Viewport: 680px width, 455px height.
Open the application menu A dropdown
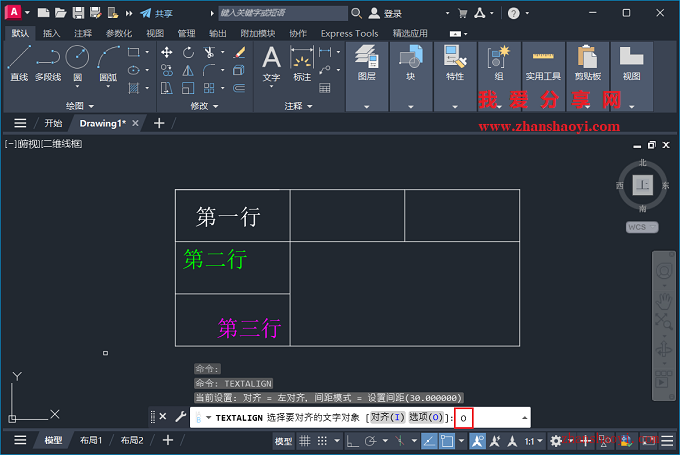point(27,13)
